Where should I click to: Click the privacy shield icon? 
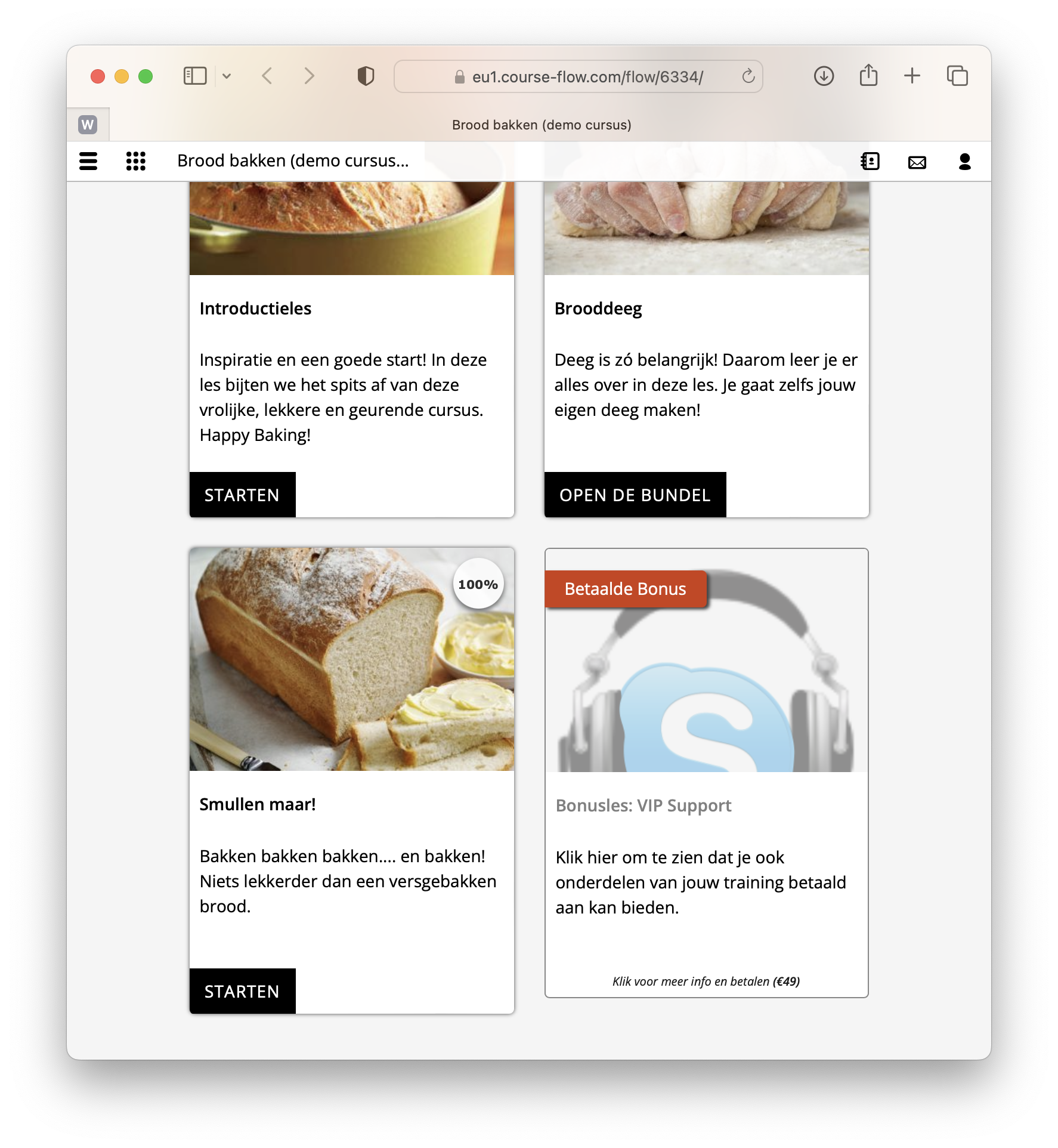click(366, 76)
